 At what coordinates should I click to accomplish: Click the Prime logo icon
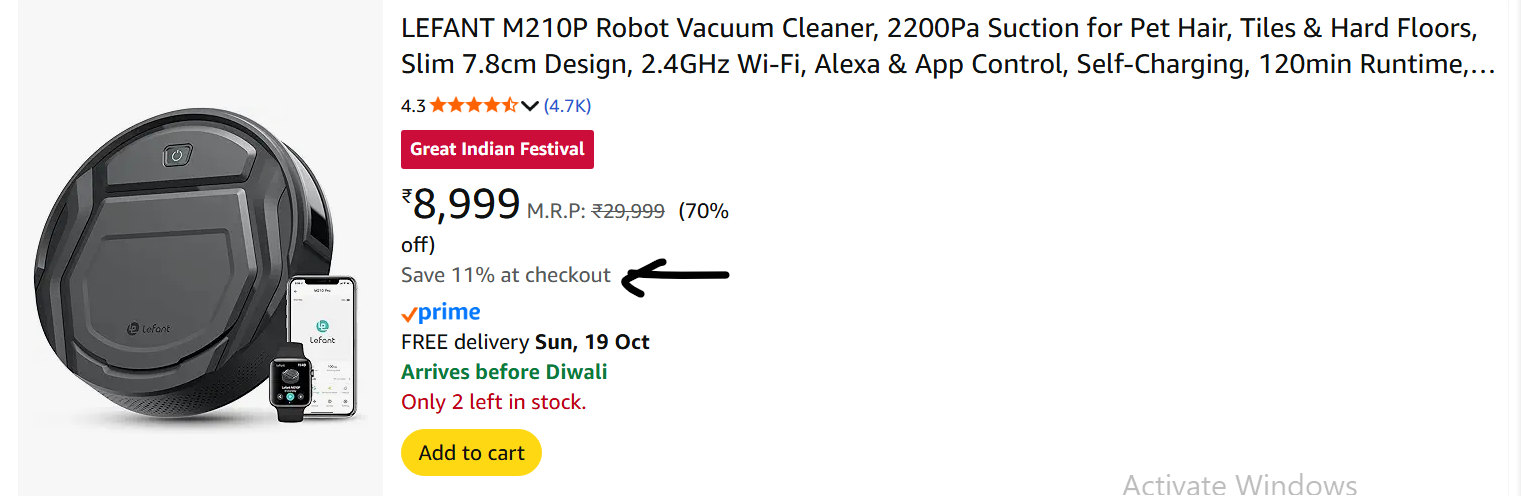pos(449,312)
